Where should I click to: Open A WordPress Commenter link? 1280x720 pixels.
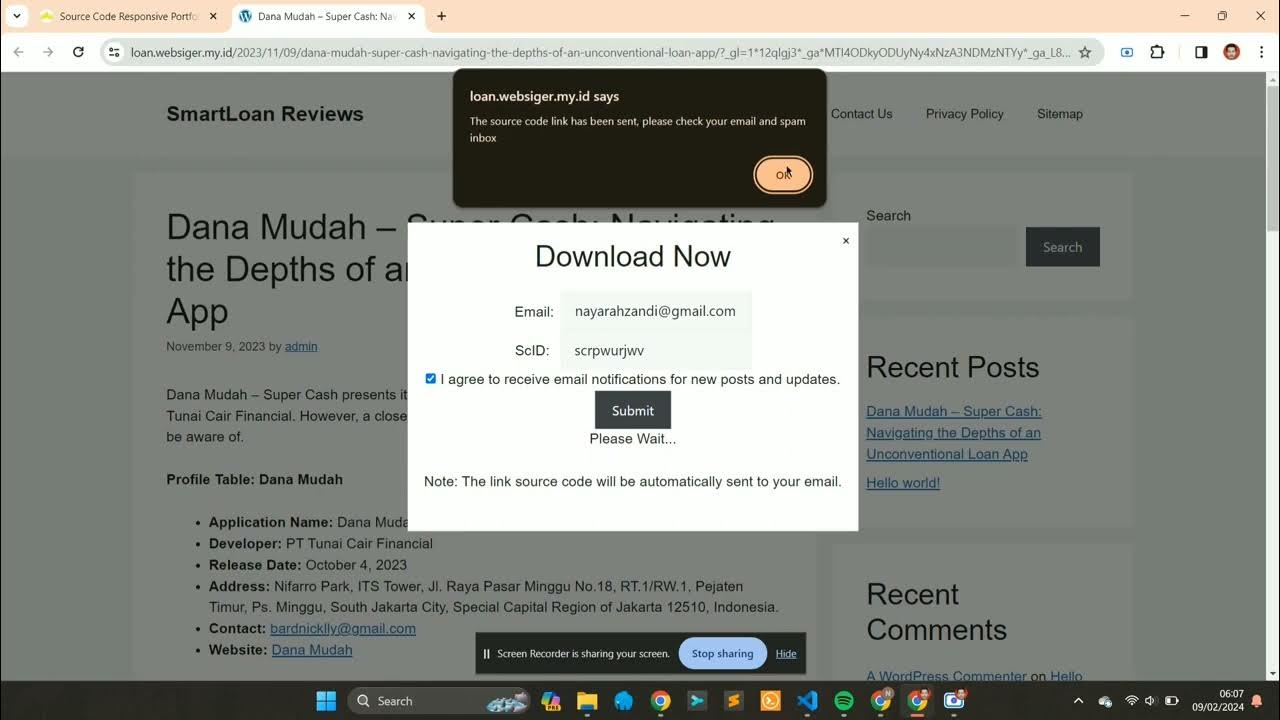pyautogui.click(x=947, y=676)
